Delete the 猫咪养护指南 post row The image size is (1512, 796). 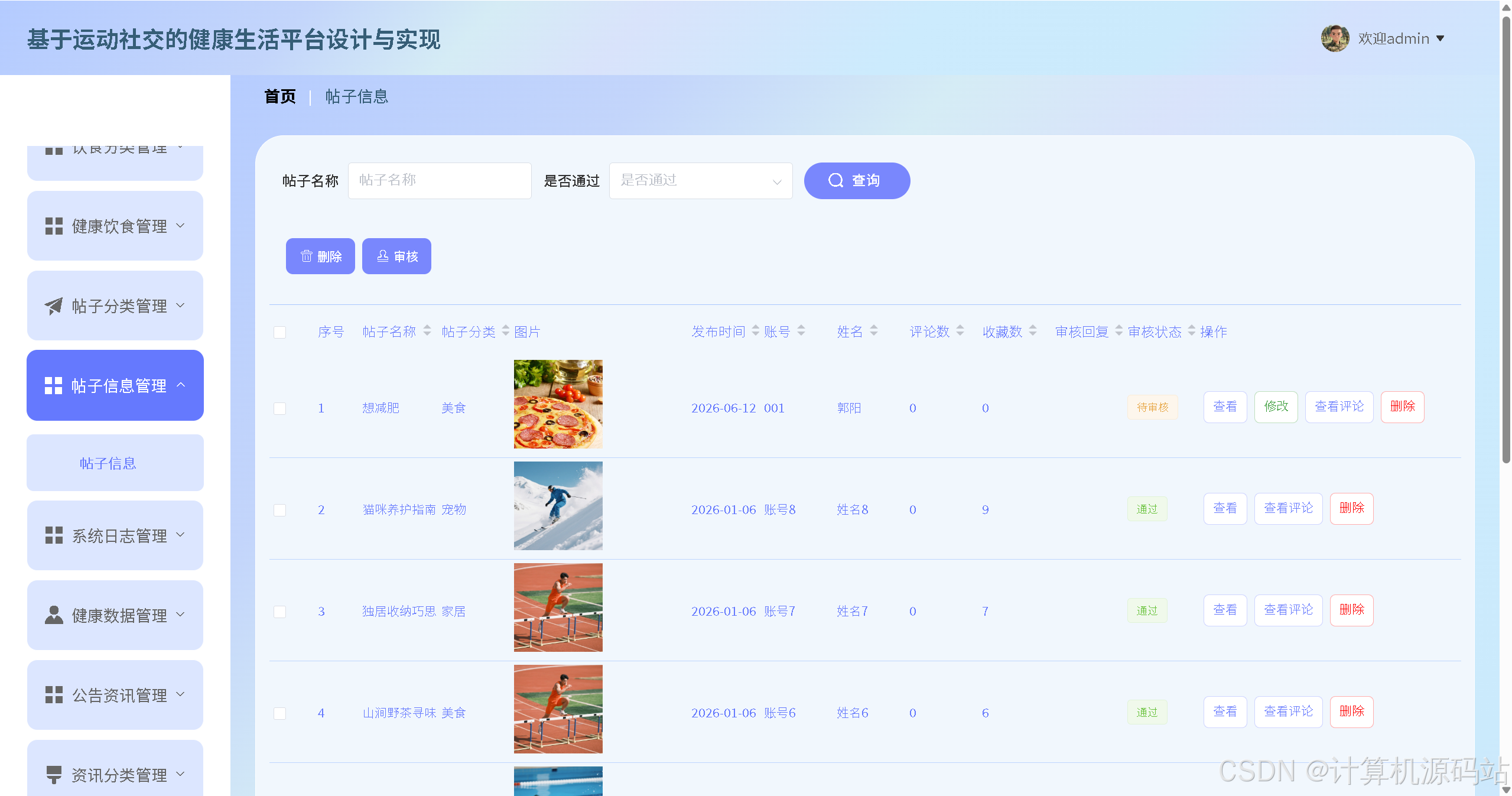[x=1351, y=508]
